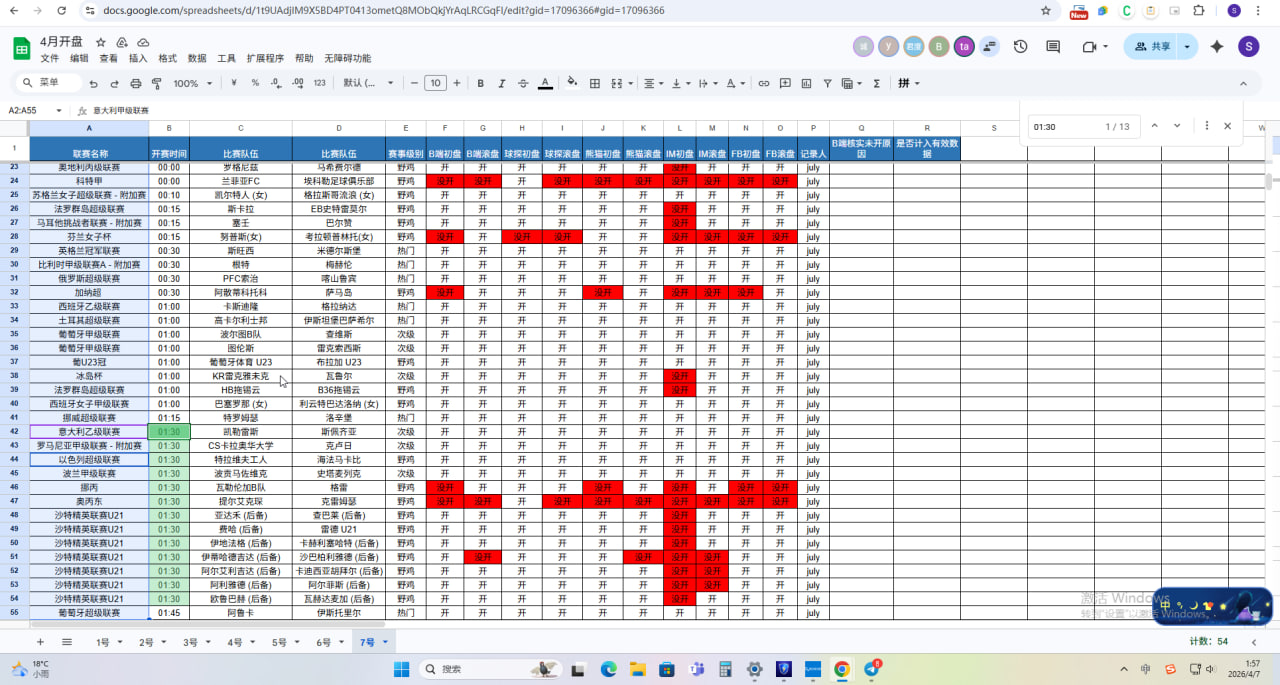The width and height of the screenshot is (1280, 685).
Task: Go to the previous find match
Action: [x=1154, y=126]
